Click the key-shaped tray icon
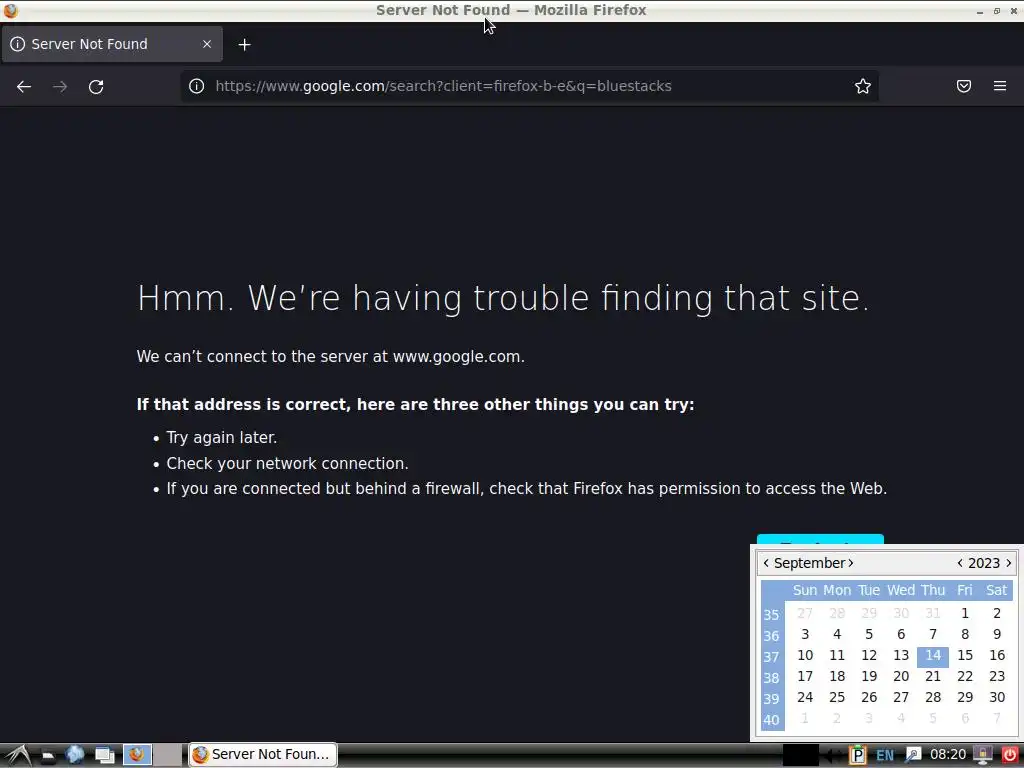1024x768 pixels. coord(913,755)
